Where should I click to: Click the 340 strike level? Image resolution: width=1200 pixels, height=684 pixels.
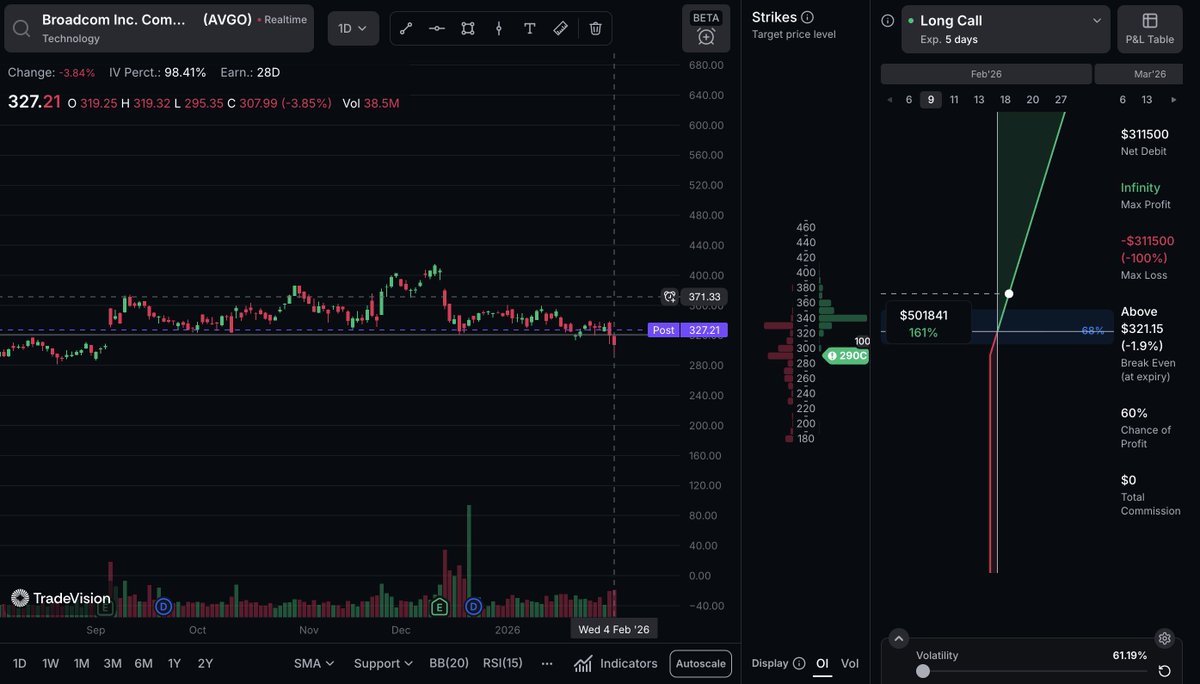coord(806,318)
